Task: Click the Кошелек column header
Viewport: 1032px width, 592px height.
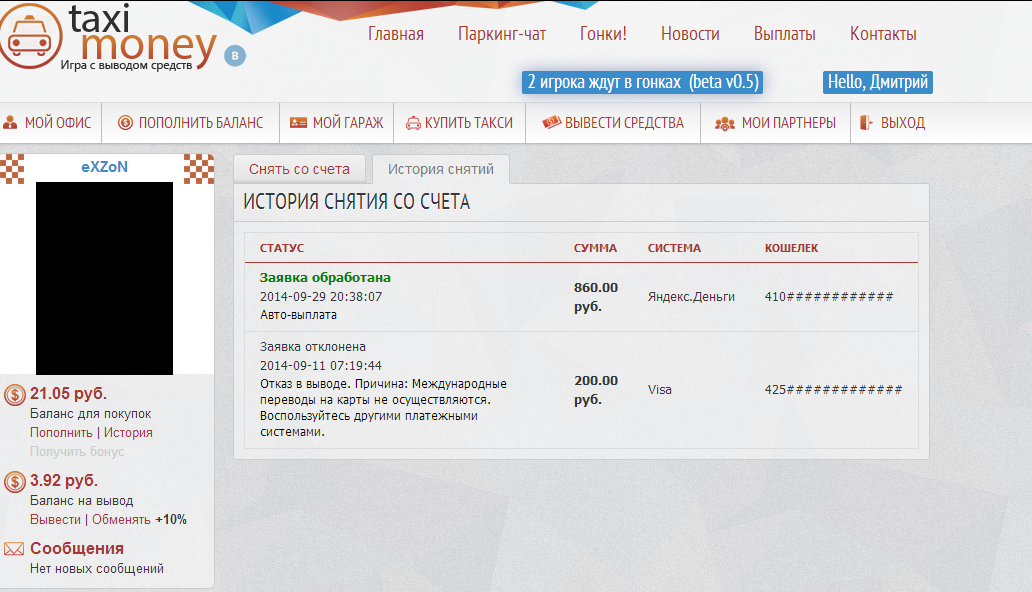Action: pos(791,248)
